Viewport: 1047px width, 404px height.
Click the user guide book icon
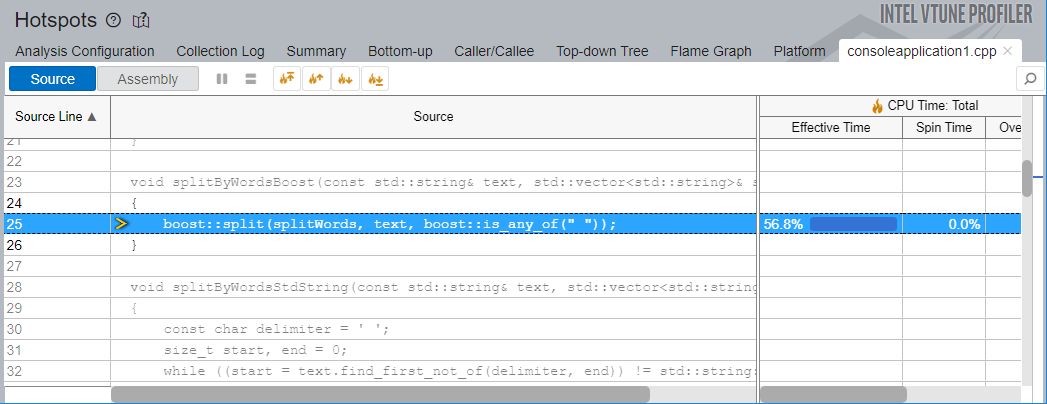pos(141,20)
